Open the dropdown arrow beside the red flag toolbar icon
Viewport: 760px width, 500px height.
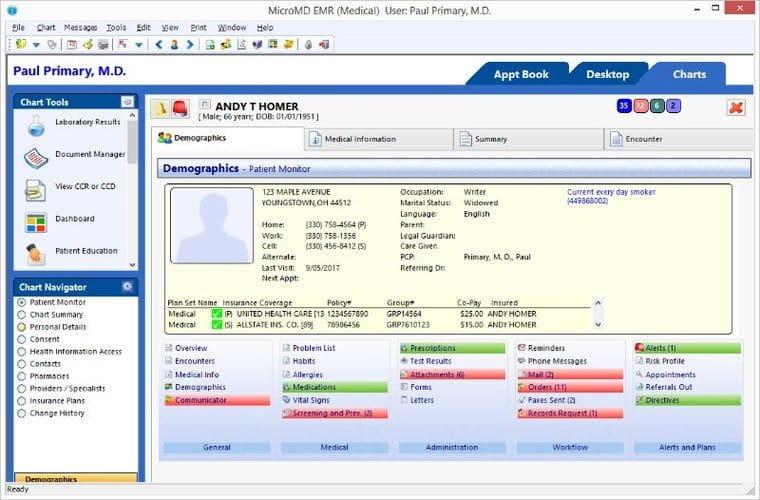pyautogui.click(x=139, y=45)
